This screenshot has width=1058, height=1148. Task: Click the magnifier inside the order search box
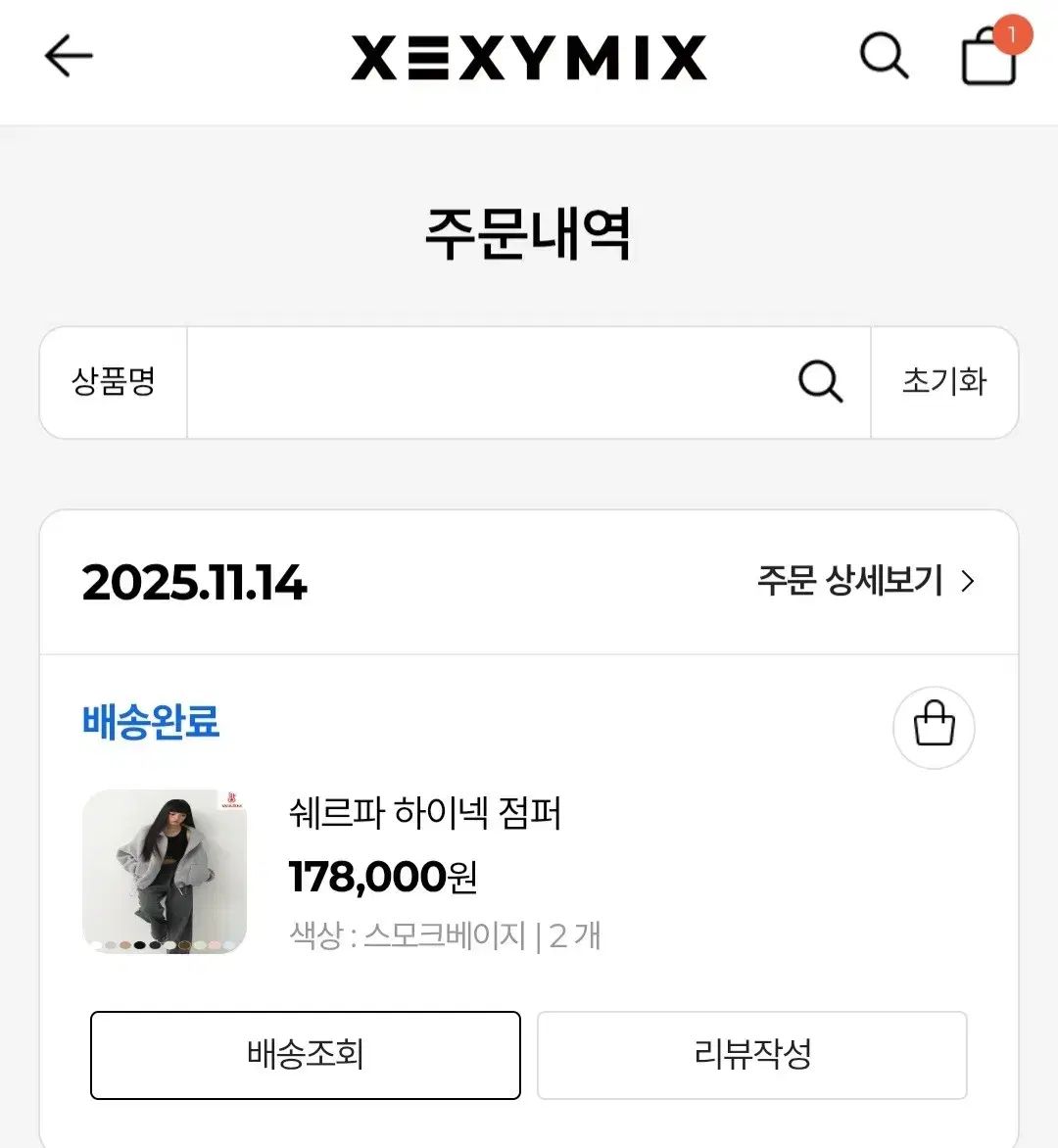(x=820, y=381)
